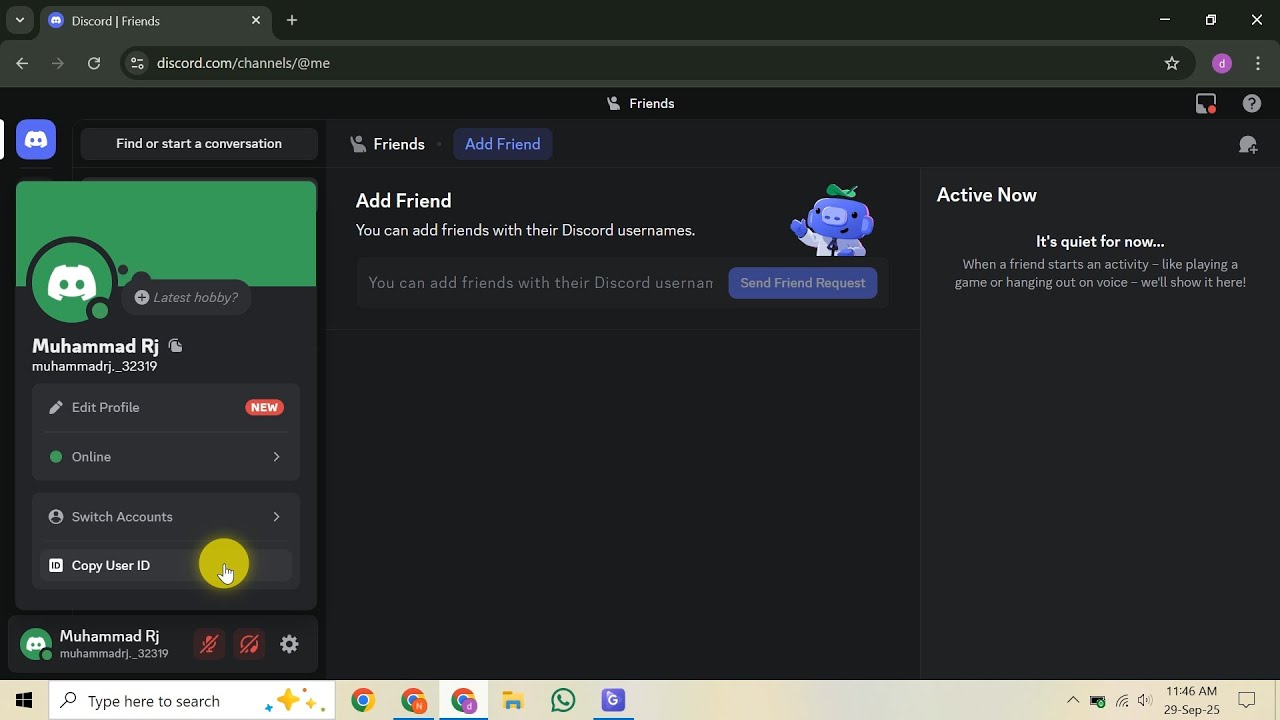
Task: Click the Windows taskbar search box
Action: pos(192,701)
